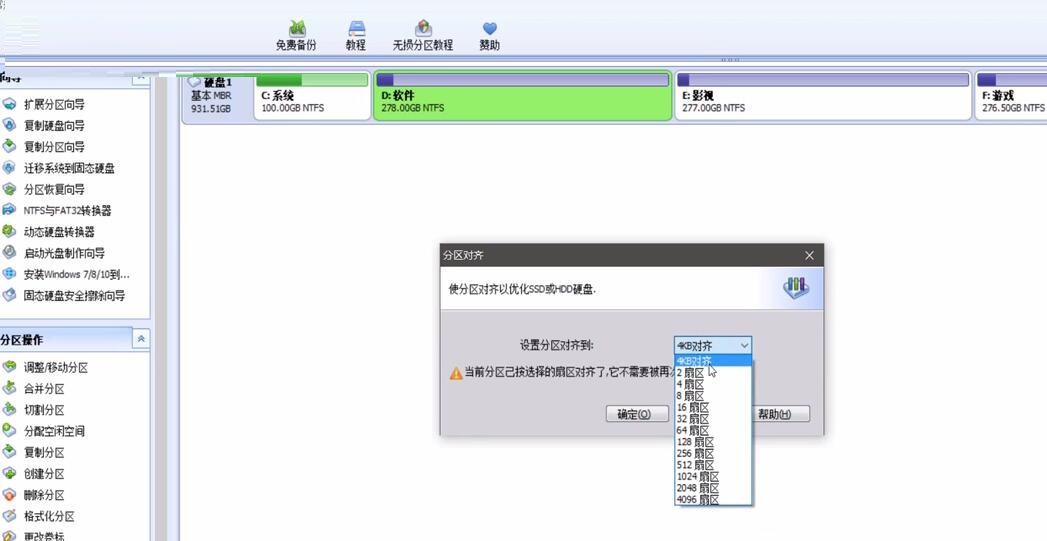Select the C: 系统 partition block
Image resolution: width=1047 pixels, height=541 pixels.
312,96
